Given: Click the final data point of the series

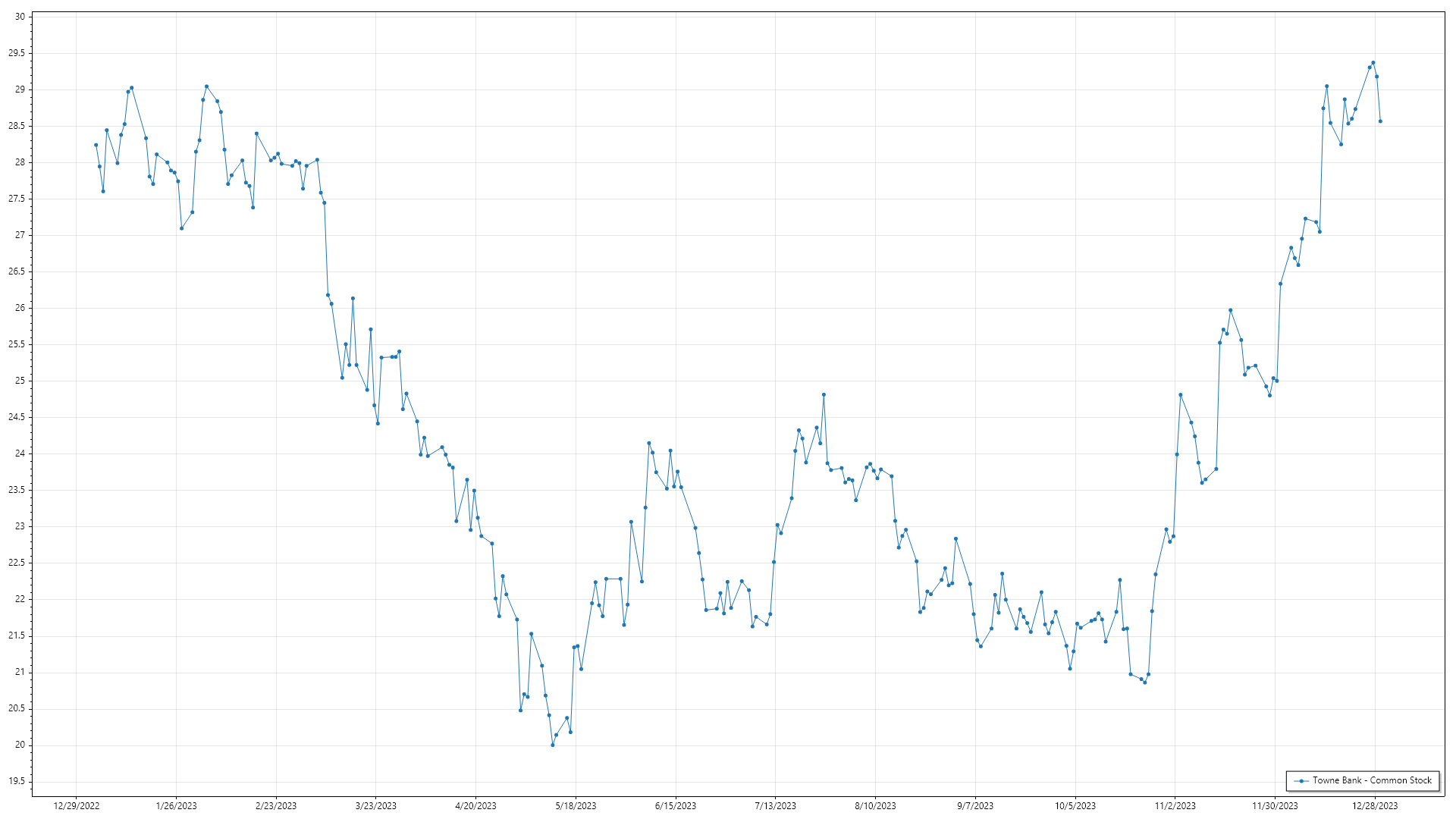Looking at the screenshot, I should pos(1380,121).
